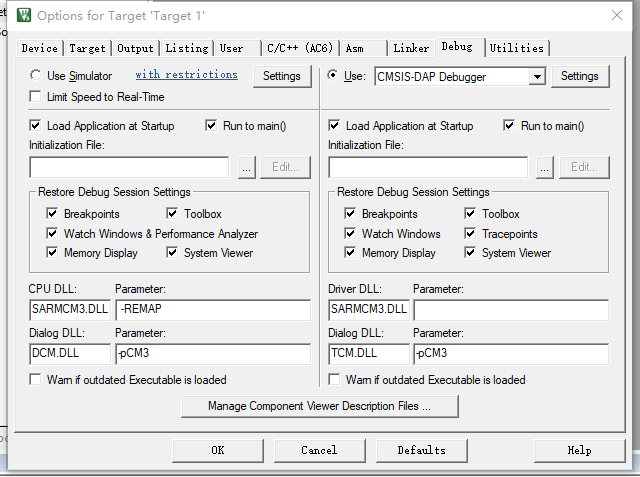Open the Output tab
Screen dimensions: 640x477
pyautogui.click(x=135, y=48)
